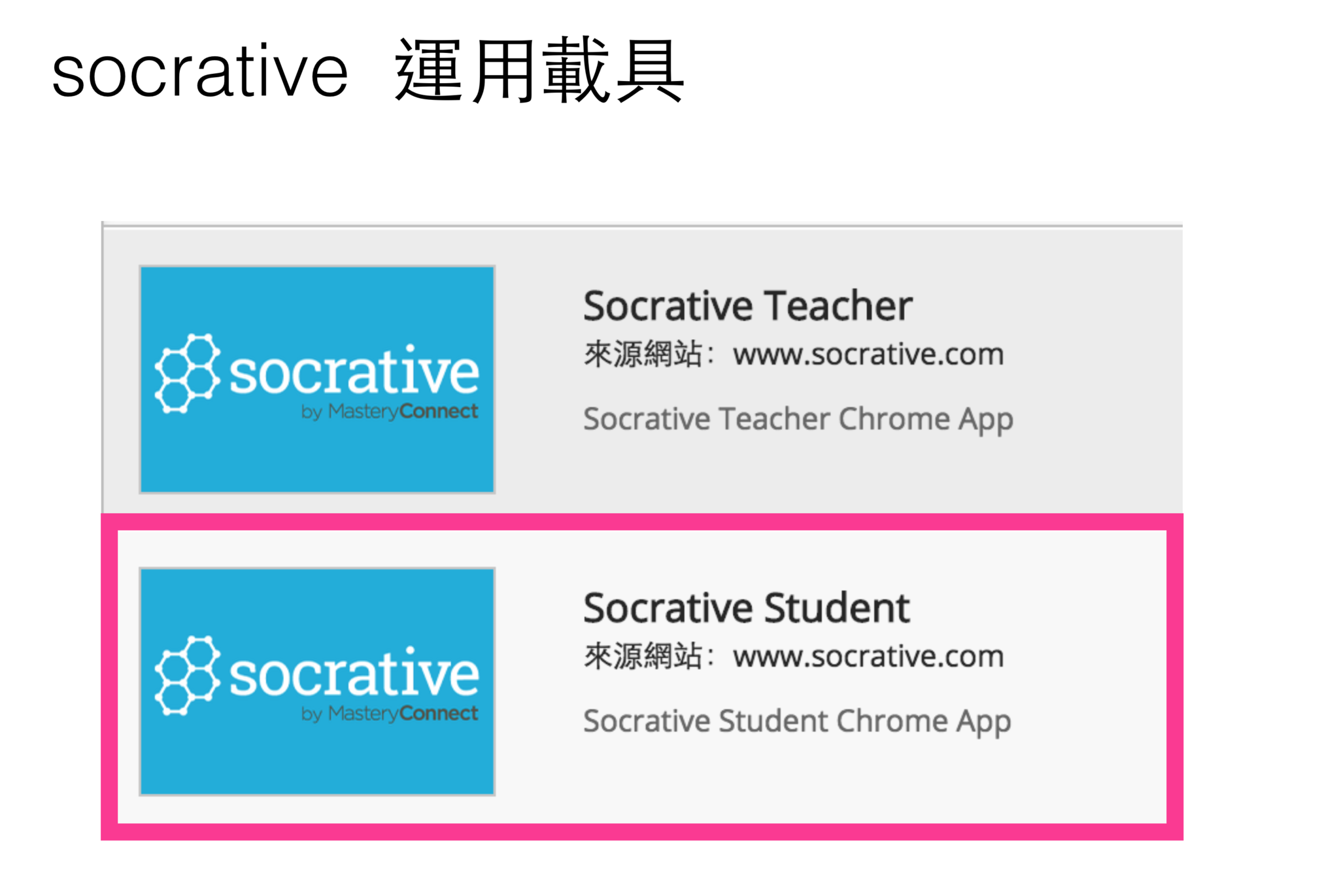Click the 來源網站 label in Teacher row
Screen dimensions: 1339x896
coord(643,354)
